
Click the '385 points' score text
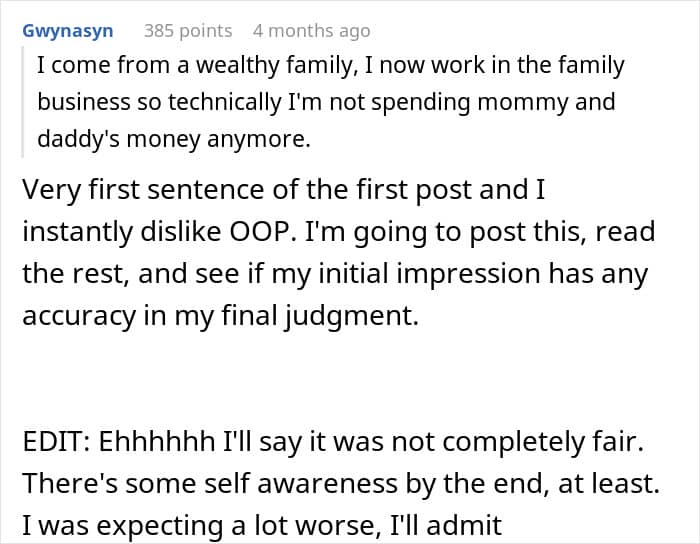[188, 31]
